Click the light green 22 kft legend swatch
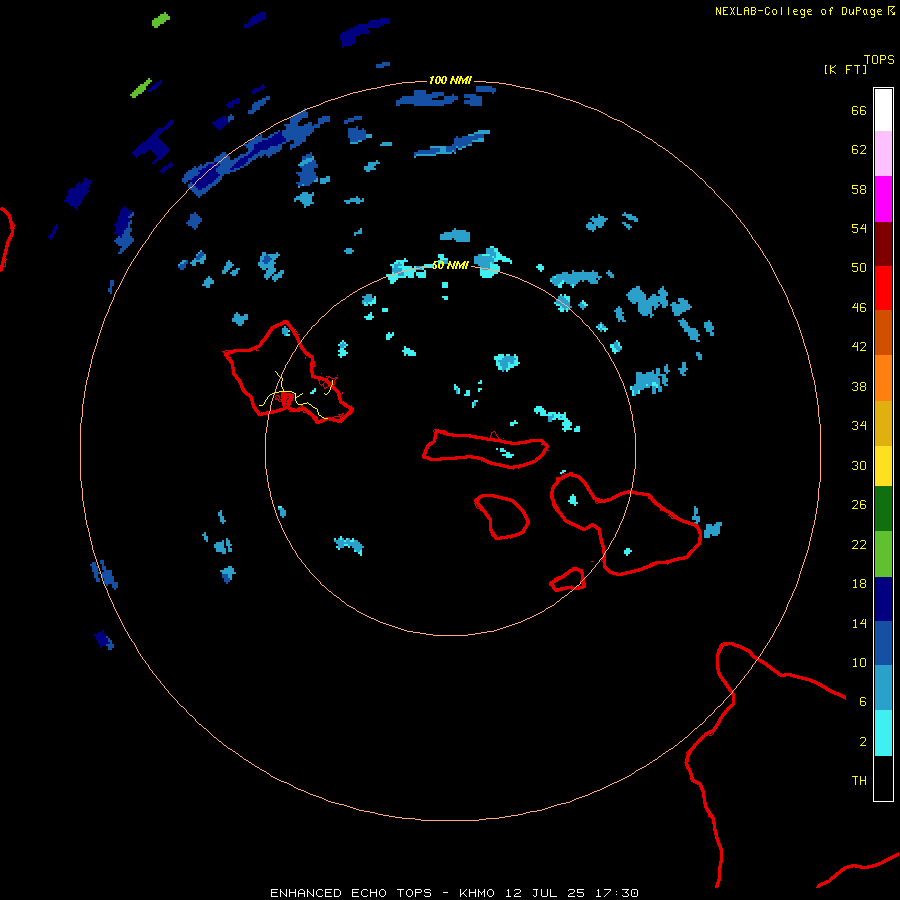 pyautogui.click(x=883, y=554)
